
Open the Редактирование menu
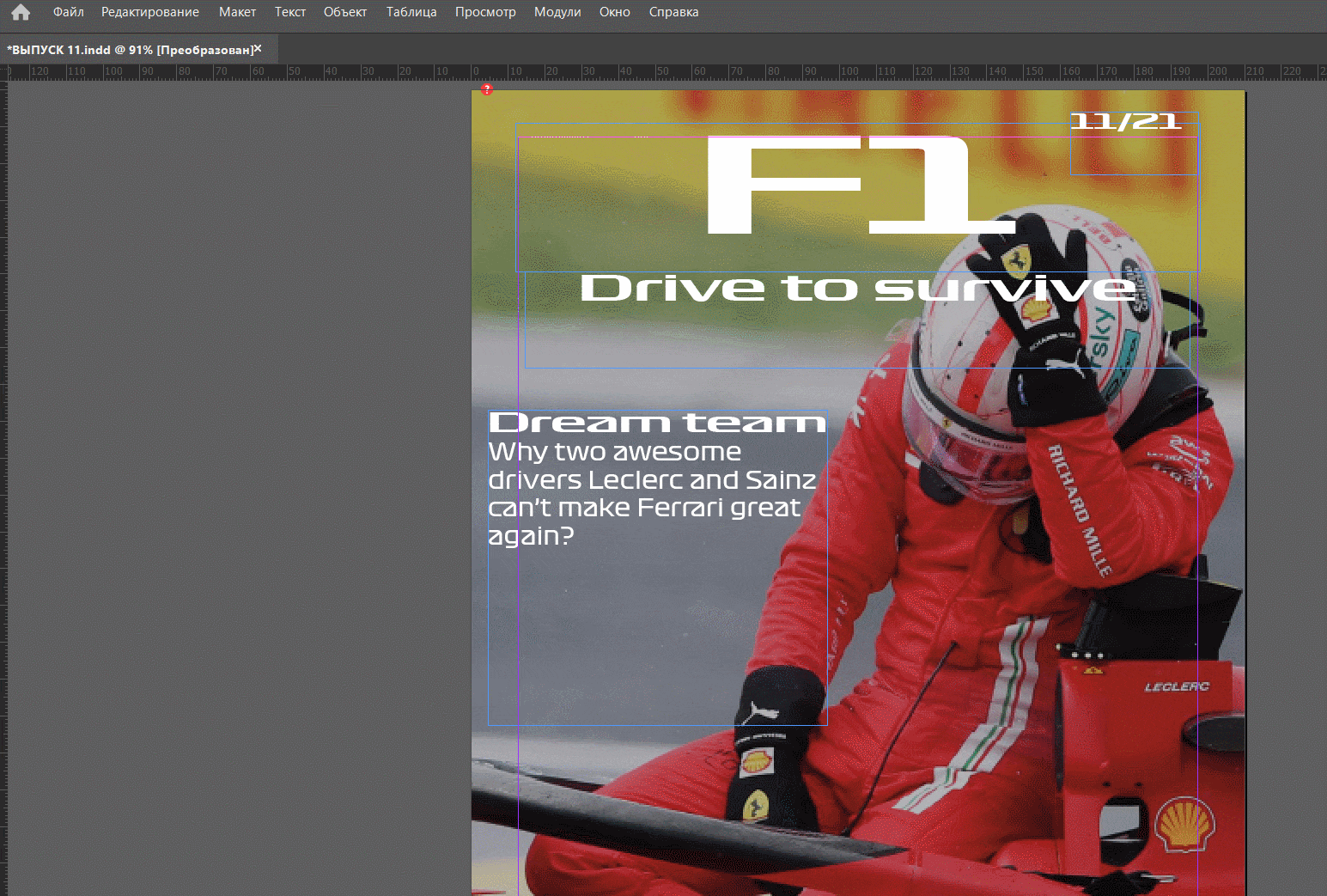pos(150,12)
